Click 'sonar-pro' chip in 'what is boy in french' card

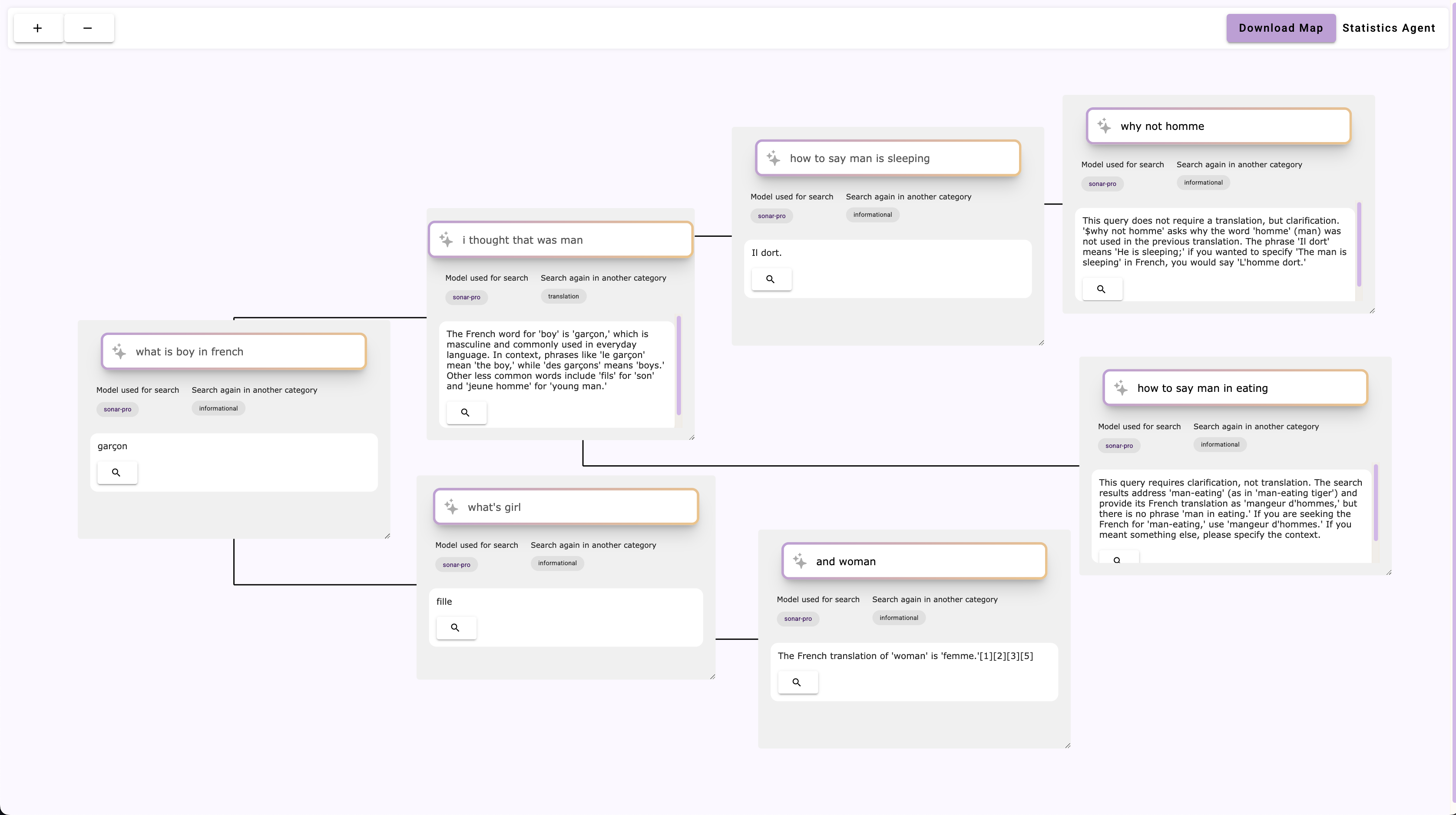[x=117, y=409]
